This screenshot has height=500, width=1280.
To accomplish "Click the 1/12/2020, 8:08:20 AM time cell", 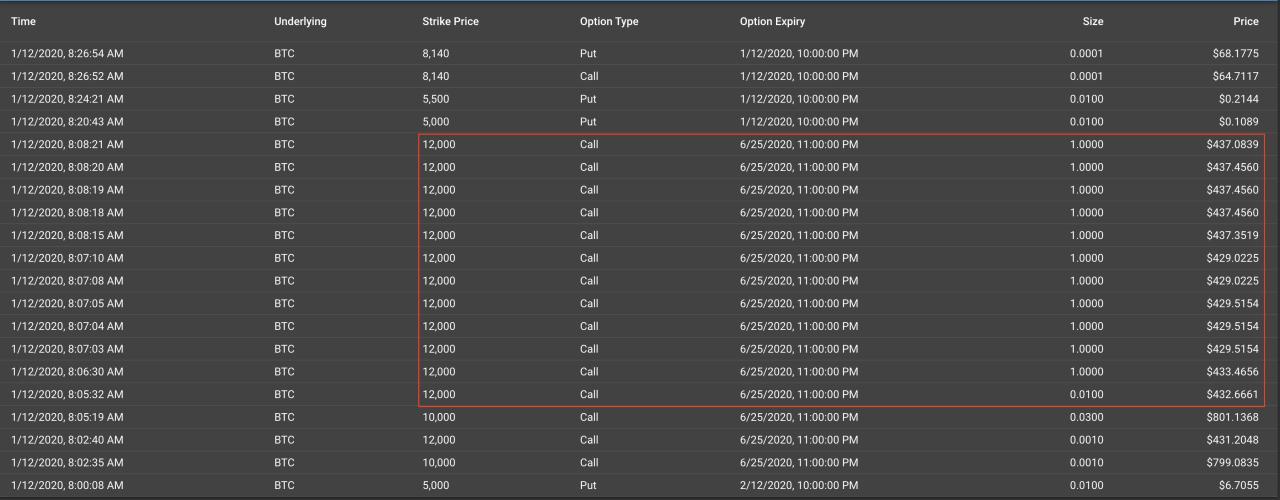I will pyautogui.click(x=67, y=167).
